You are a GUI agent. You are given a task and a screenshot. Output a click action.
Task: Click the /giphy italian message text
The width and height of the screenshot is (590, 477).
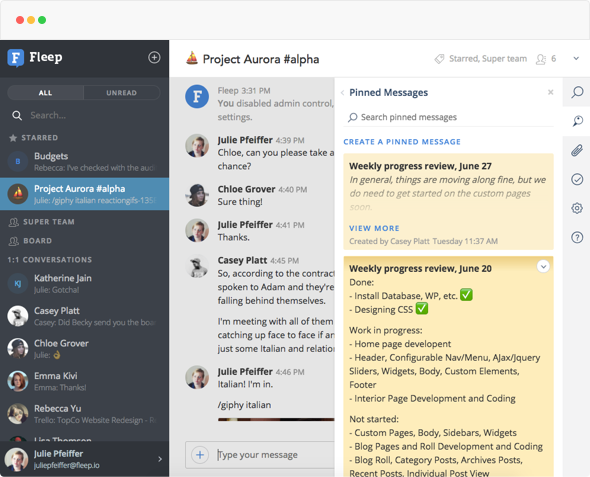pyautogui.click(x=244, y=405)
